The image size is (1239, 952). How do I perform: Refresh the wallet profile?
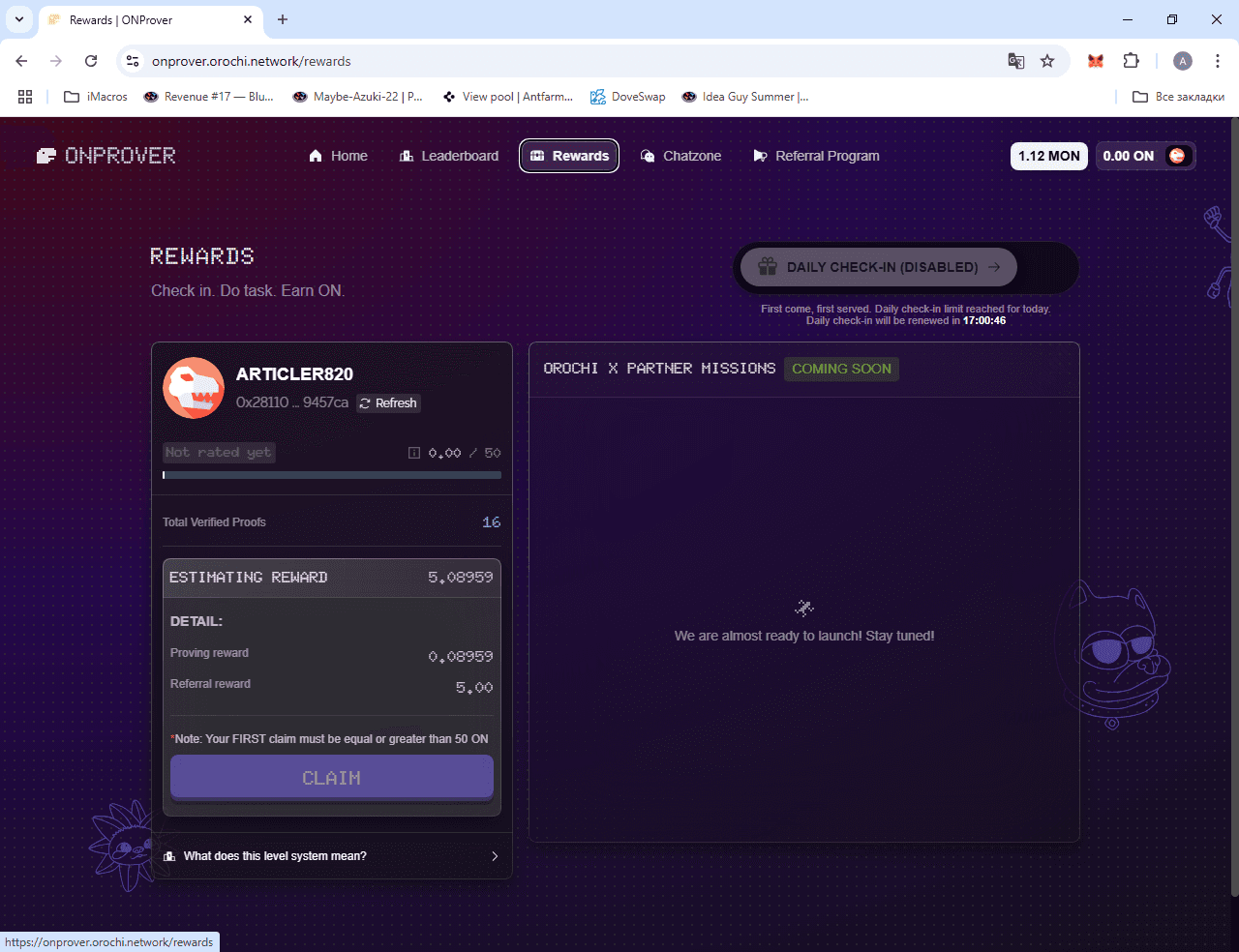(388, 403)
